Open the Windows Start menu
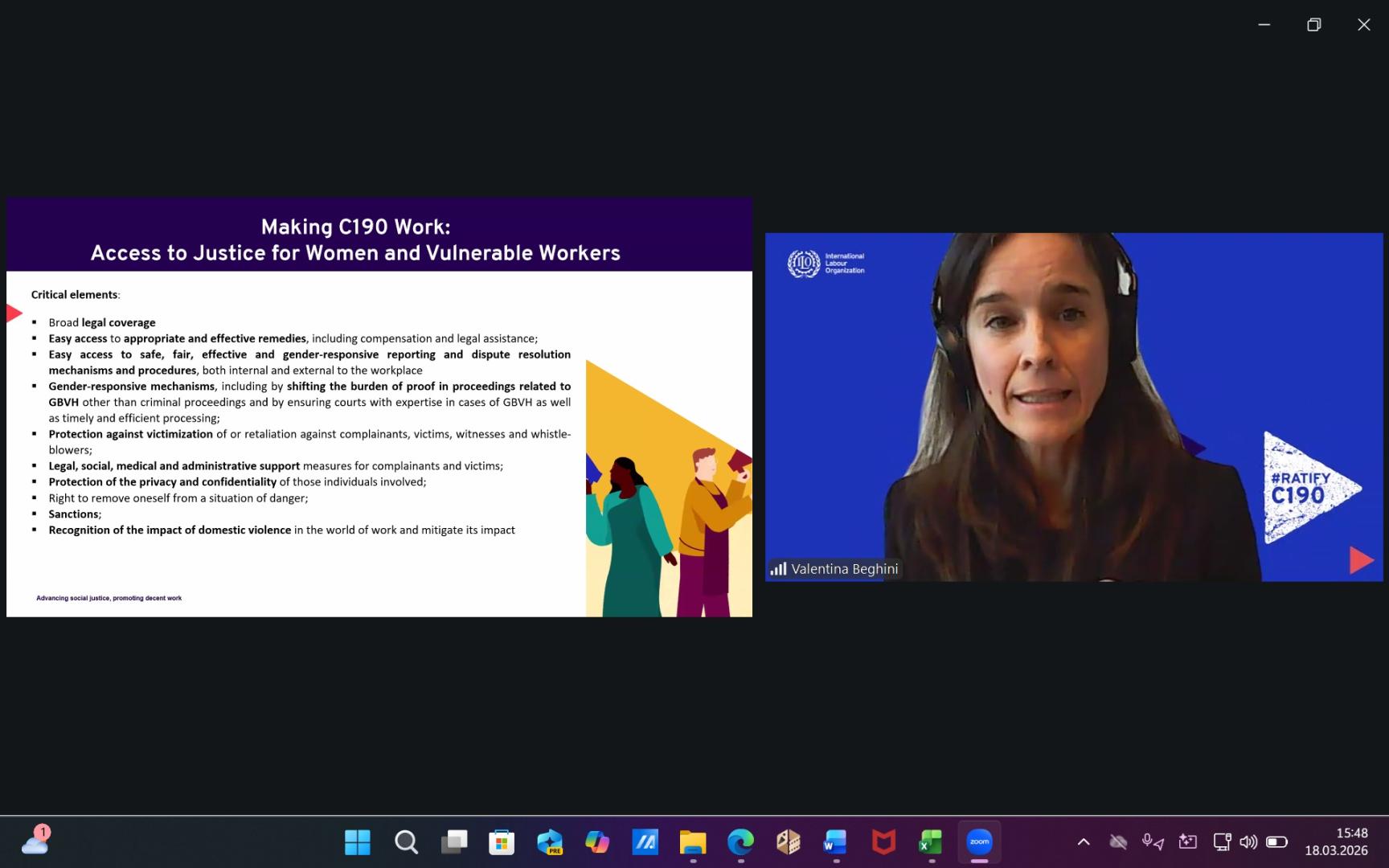 coord(358,841)
